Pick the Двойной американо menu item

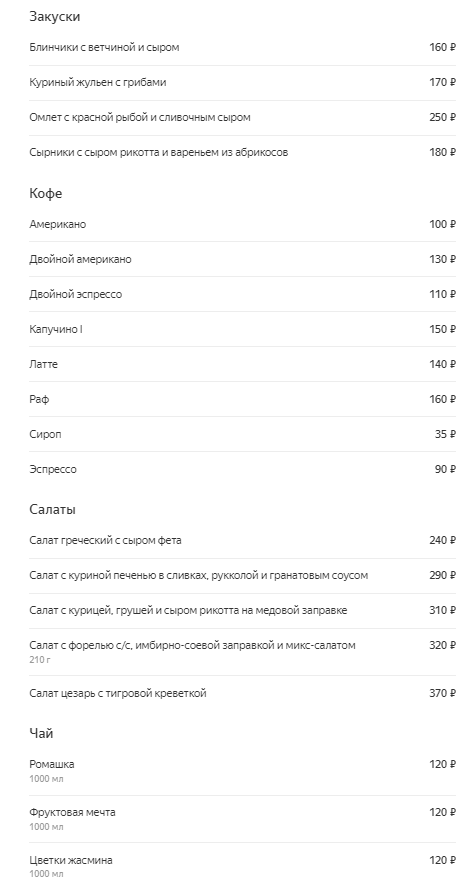(242, 260)
